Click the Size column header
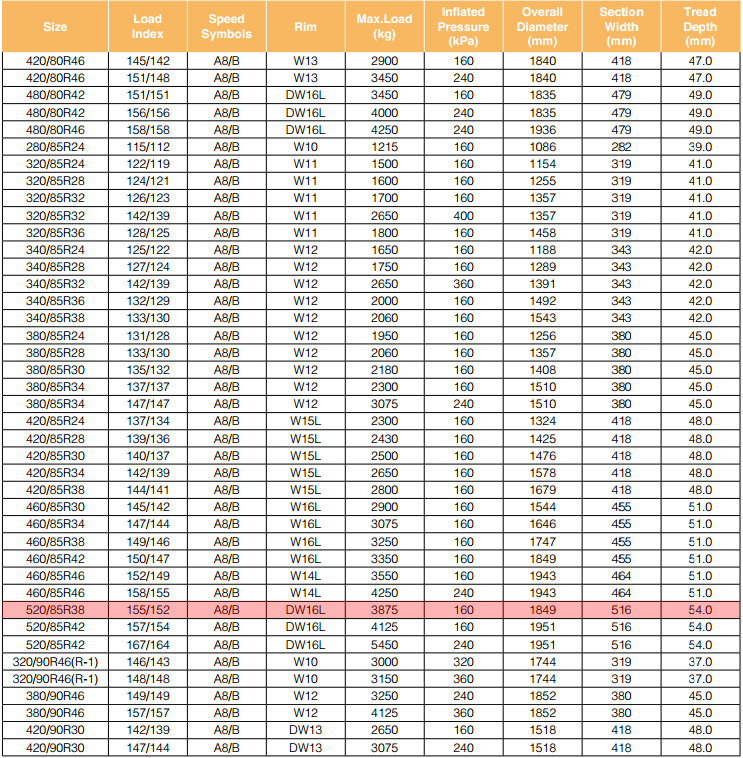The height and width of the screenshot is (758, 743). pos(55,26)
